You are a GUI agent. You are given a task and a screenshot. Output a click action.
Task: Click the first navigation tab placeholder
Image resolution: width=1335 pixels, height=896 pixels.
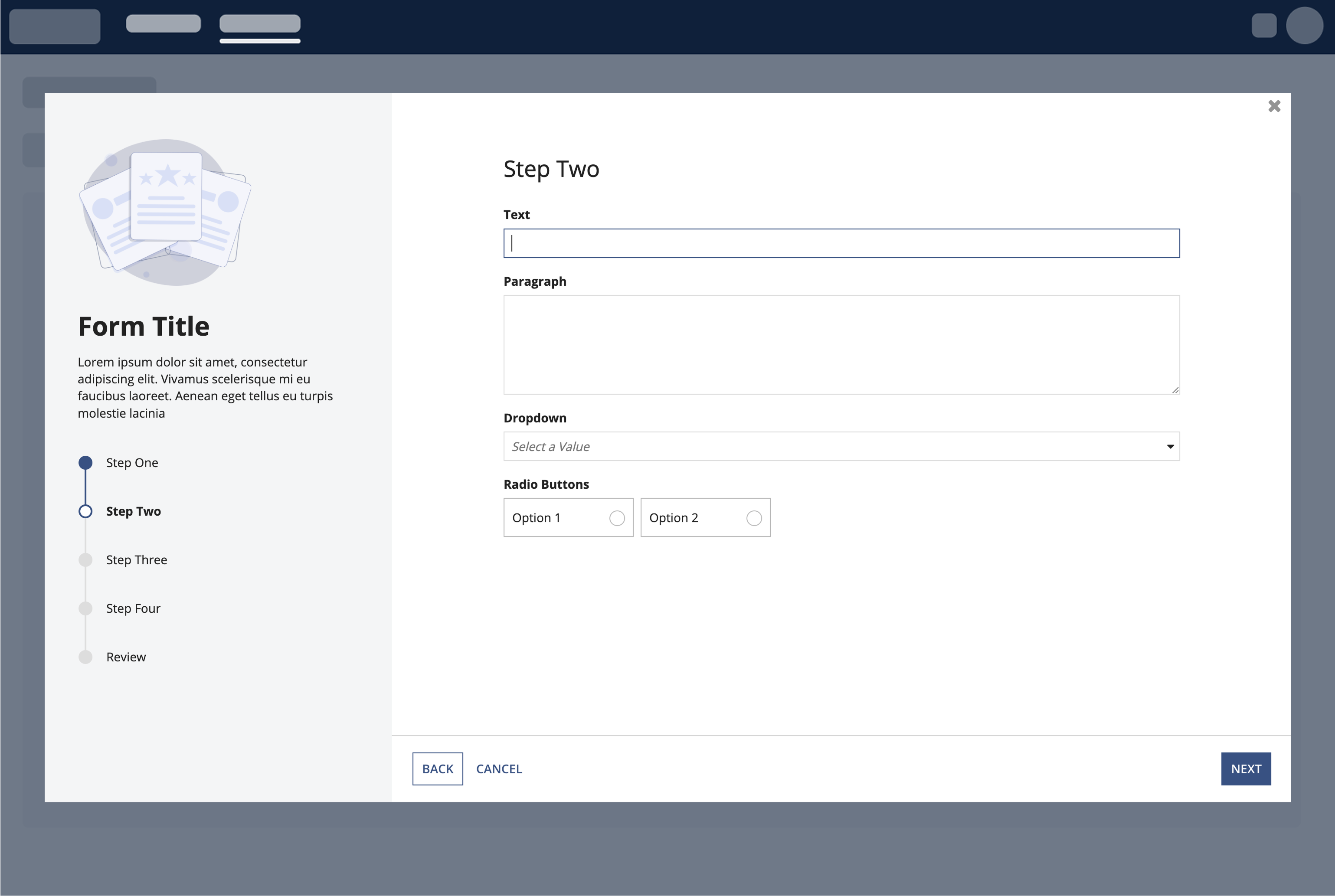coord(164,24)
